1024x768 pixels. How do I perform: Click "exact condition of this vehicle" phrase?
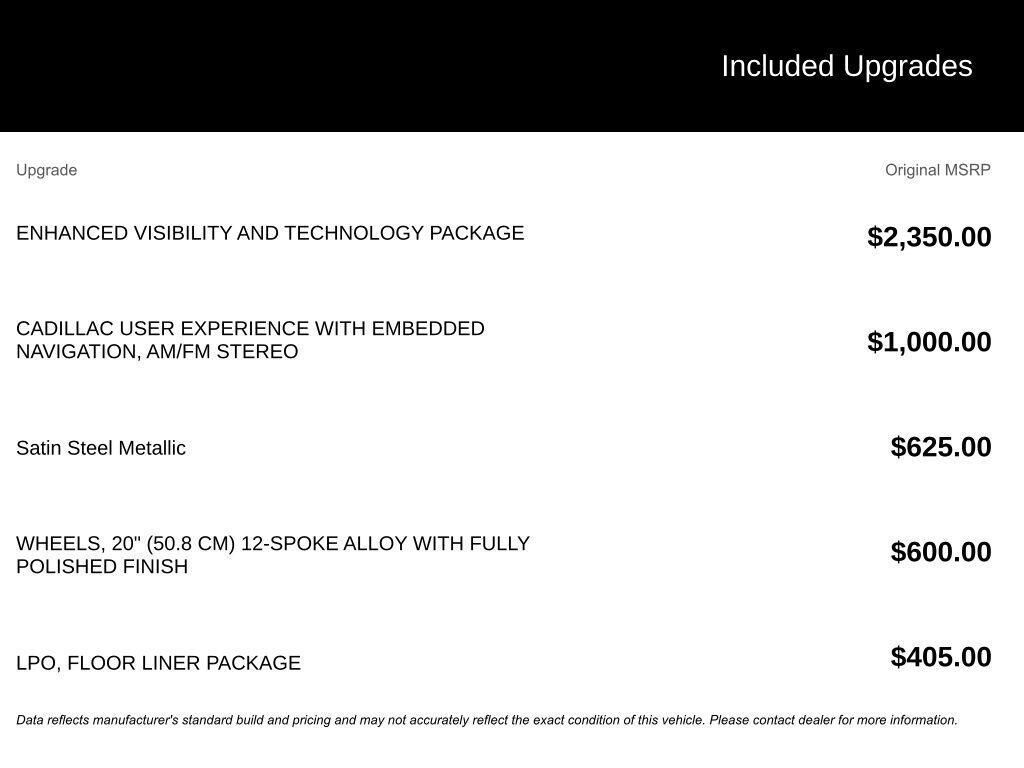click(x=618, y=720)
